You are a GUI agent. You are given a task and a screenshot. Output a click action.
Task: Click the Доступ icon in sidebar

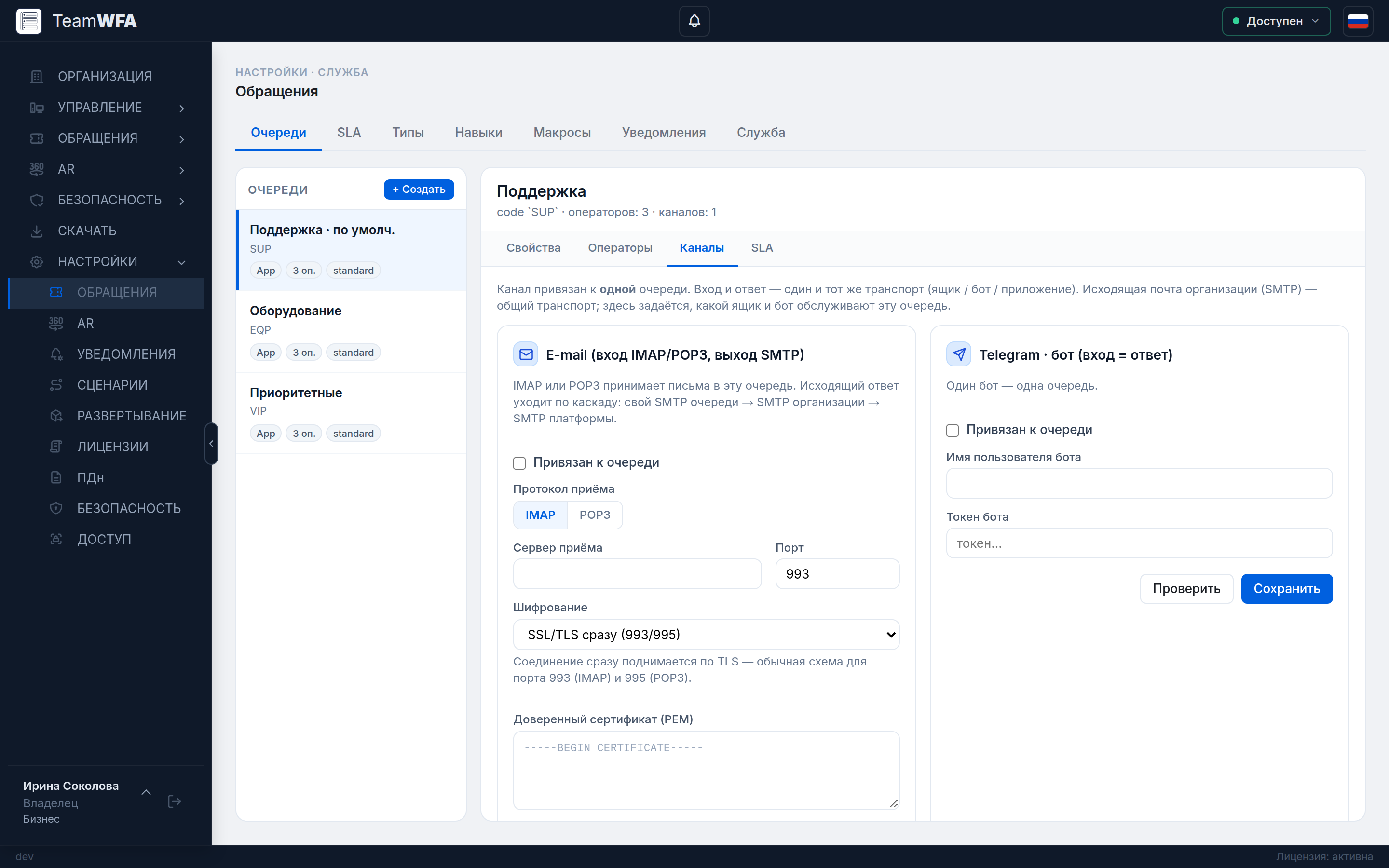[56, 539]
